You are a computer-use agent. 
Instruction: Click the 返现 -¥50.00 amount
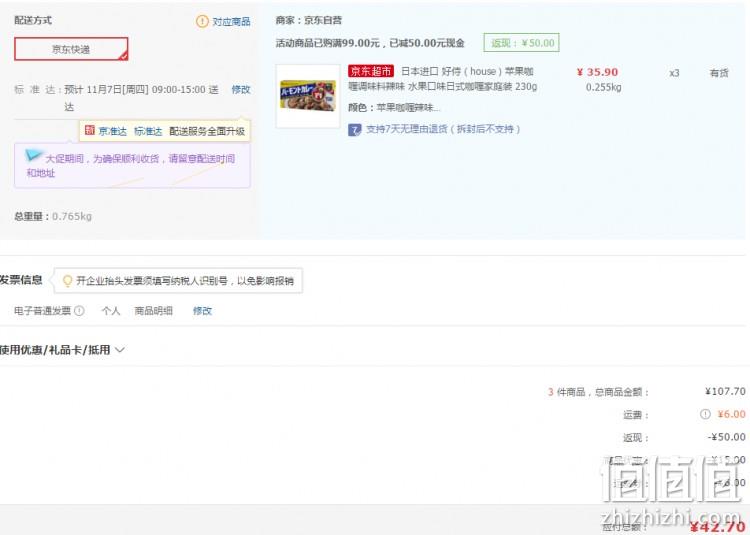(727, 437)
